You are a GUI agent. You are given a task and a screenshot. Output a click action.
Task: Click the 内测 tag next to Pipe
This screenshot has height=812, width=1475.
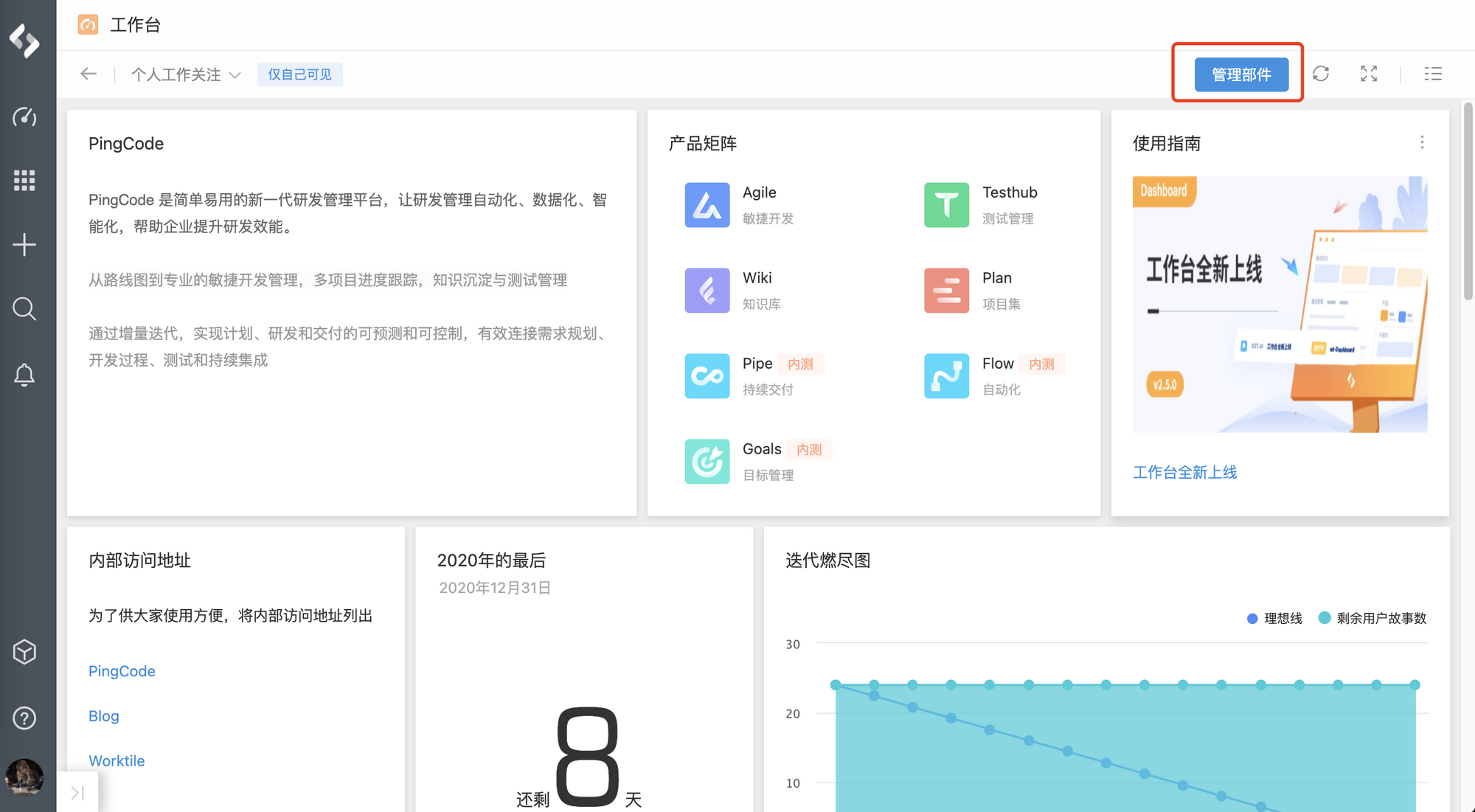[x=800, y=364]
